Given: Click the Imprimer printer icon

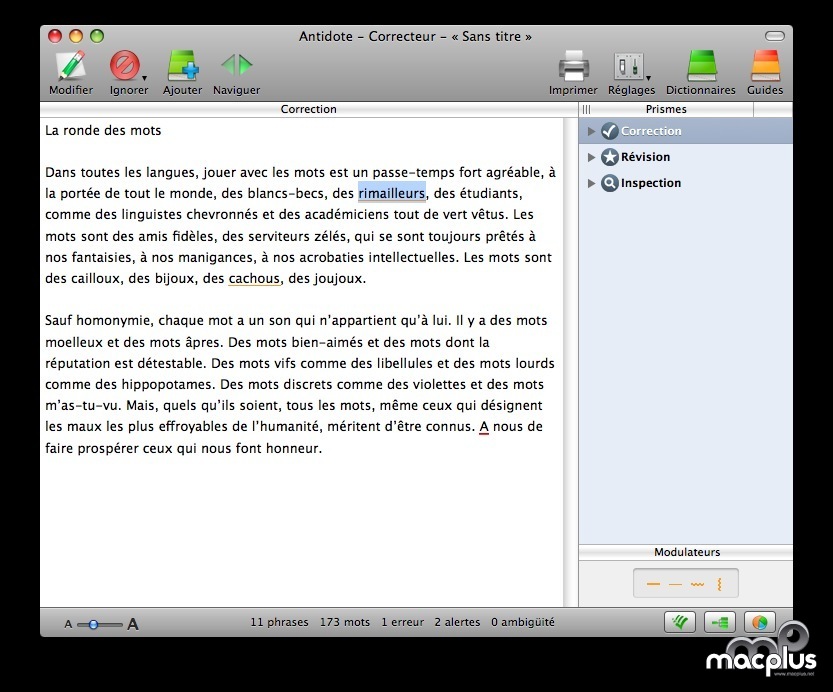Looking at the screenshot, I should click(x=574, y=65).
